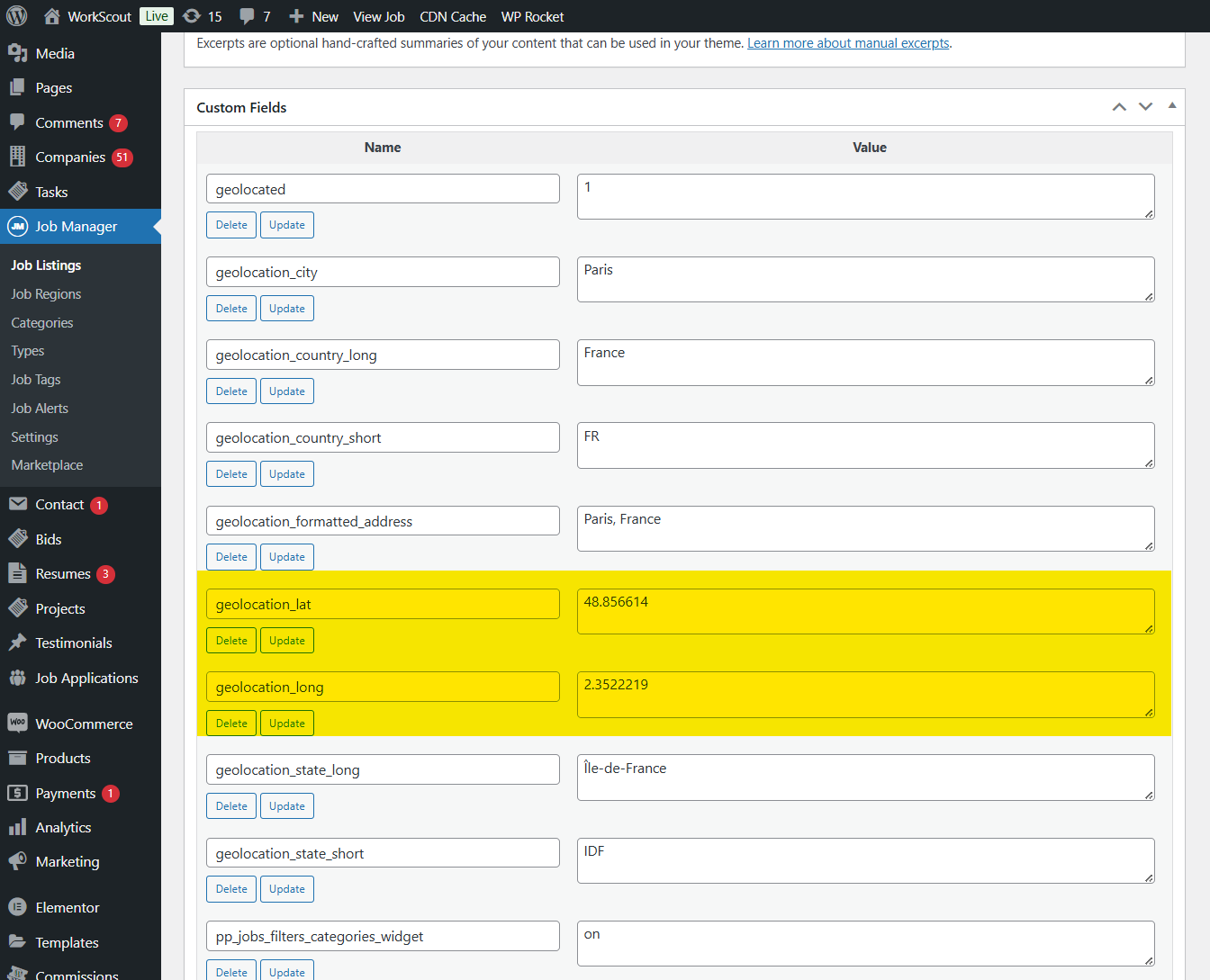Delete the geolocation_city custom field
Viewport: 1210px width, 980px height.
(x=231, y=309)
